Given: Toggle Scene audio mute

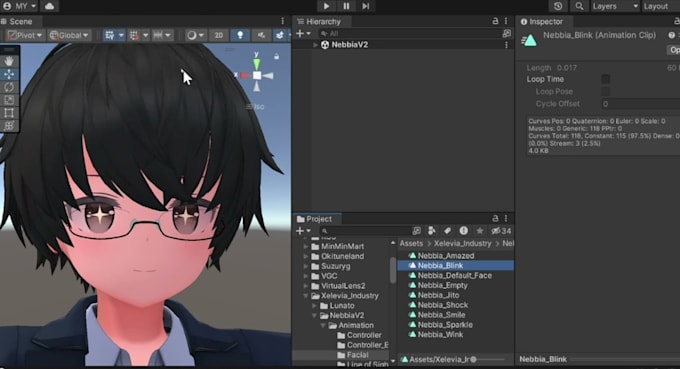Looking at the screenshot, I should pos(261,35).
